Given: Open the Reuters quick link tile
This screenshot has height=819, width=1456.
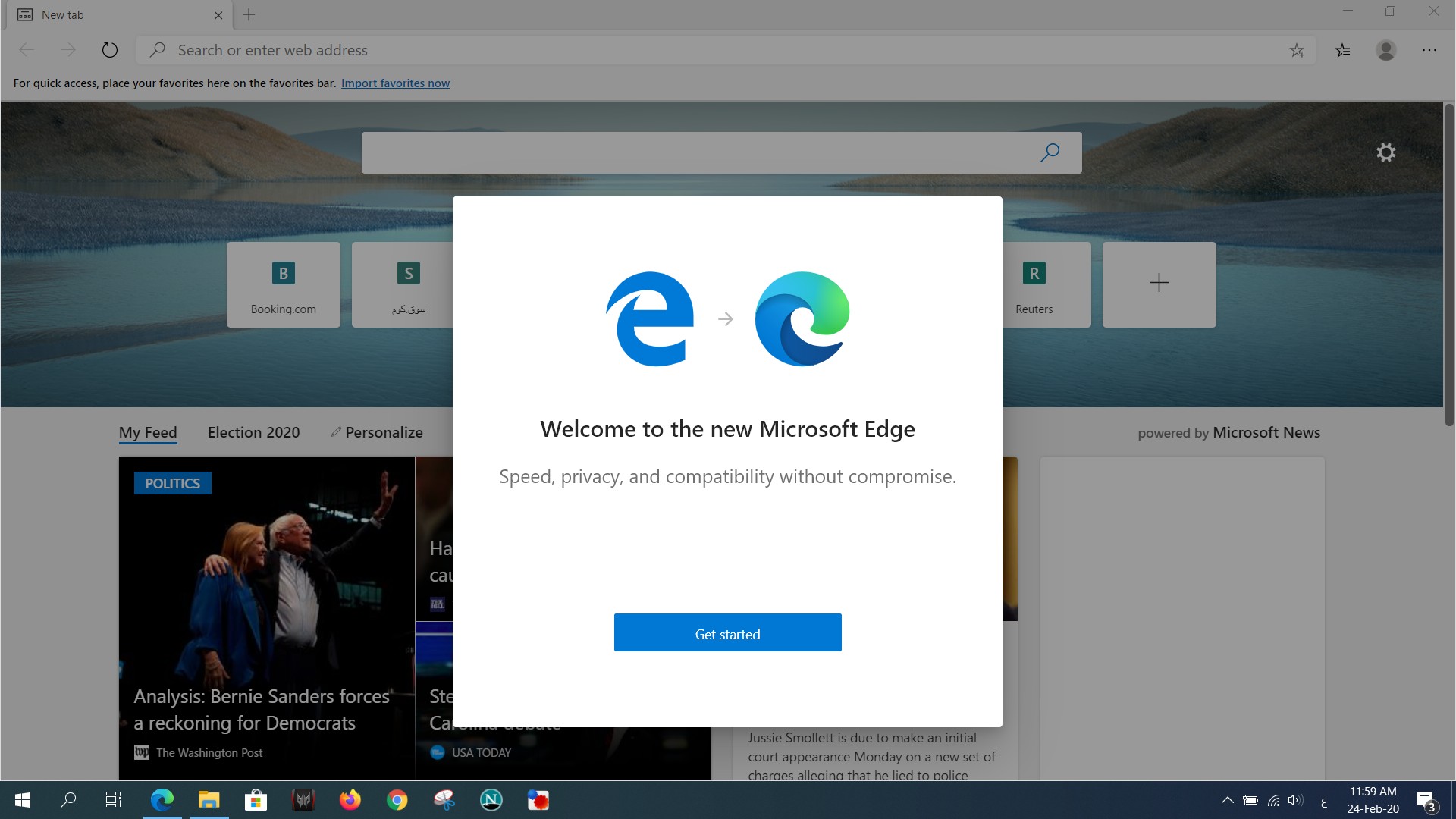Looking at the screenshot, I should tap(1046, 284).
